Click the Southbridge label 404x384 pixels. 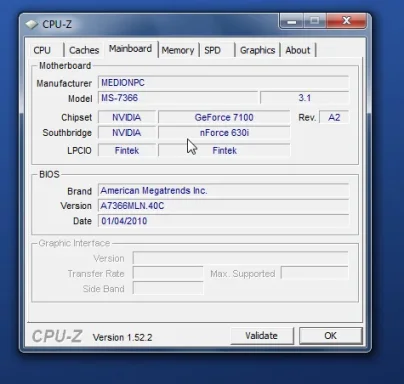click(x=67, y=133)
